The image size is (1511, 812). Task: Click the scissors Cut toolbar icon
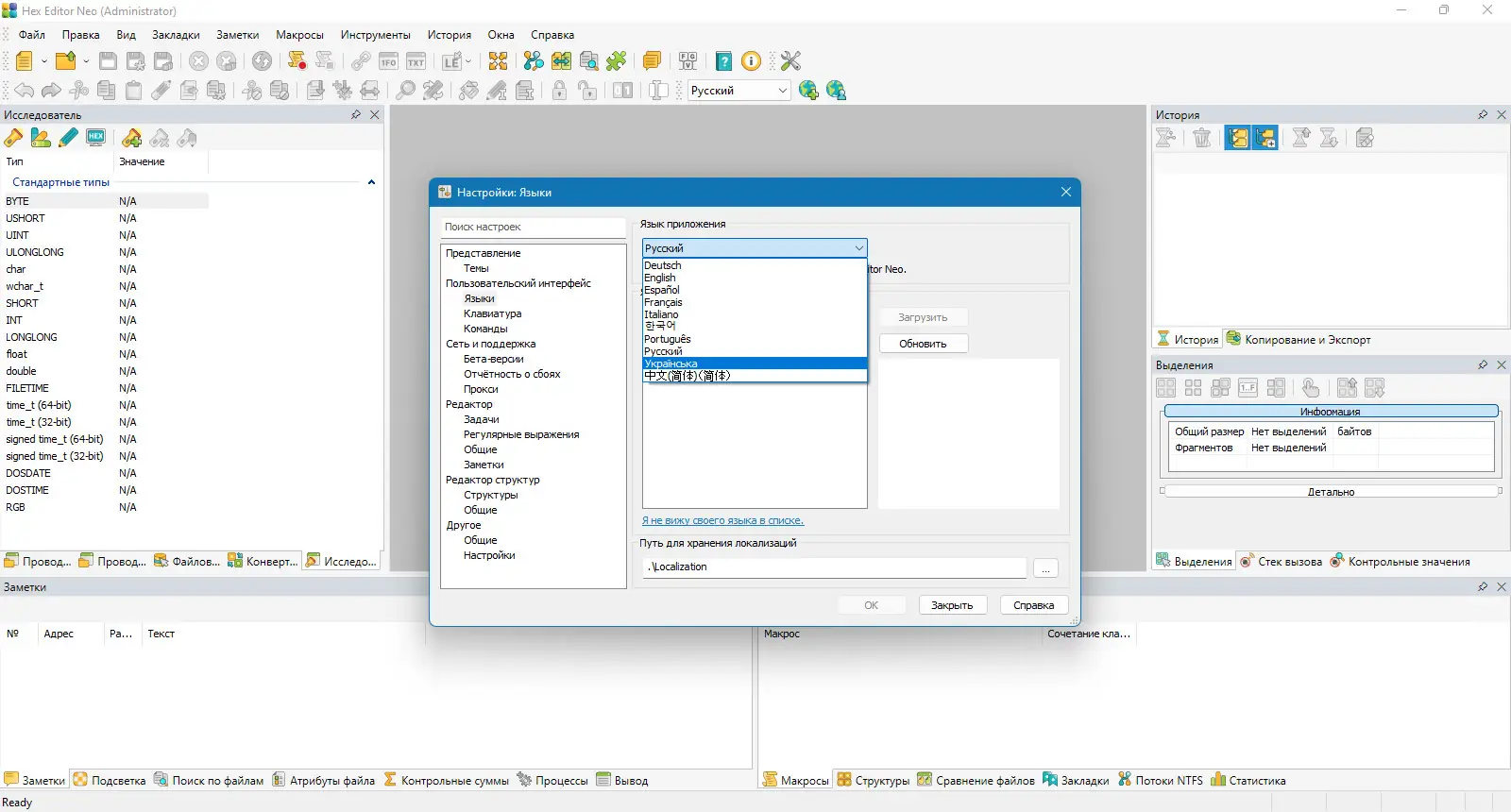79,91
